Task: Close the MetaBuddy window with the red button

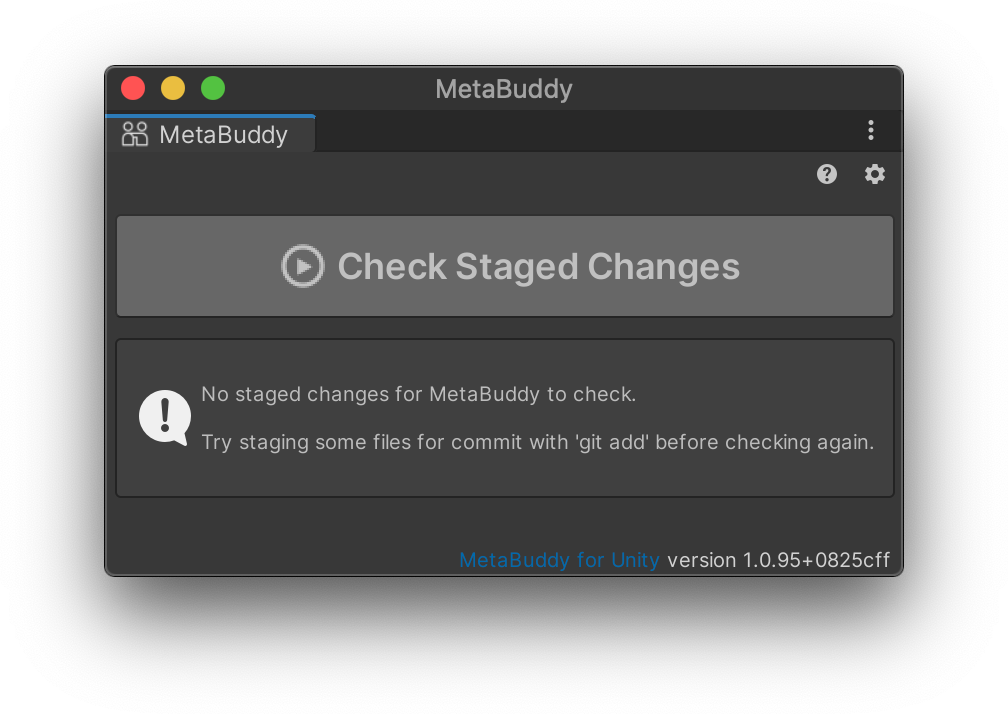Action: [x=133, y=88]
